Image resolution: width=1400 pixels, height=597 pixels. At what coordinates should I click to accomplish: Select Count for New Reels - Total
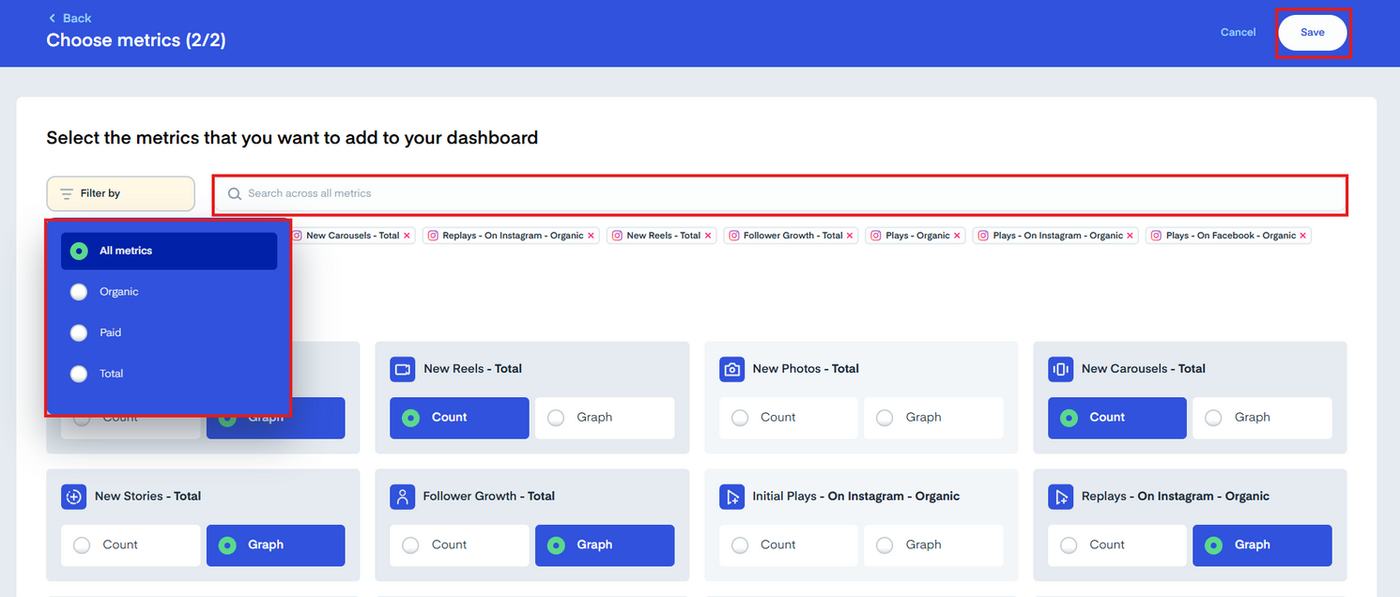(459, 418)
